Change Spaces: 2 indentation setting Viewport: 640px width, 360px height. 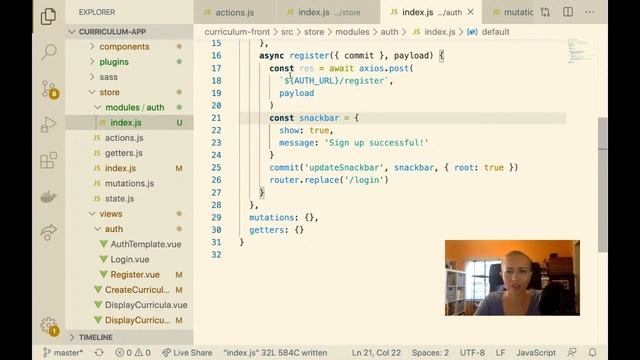tap(430, 353)
